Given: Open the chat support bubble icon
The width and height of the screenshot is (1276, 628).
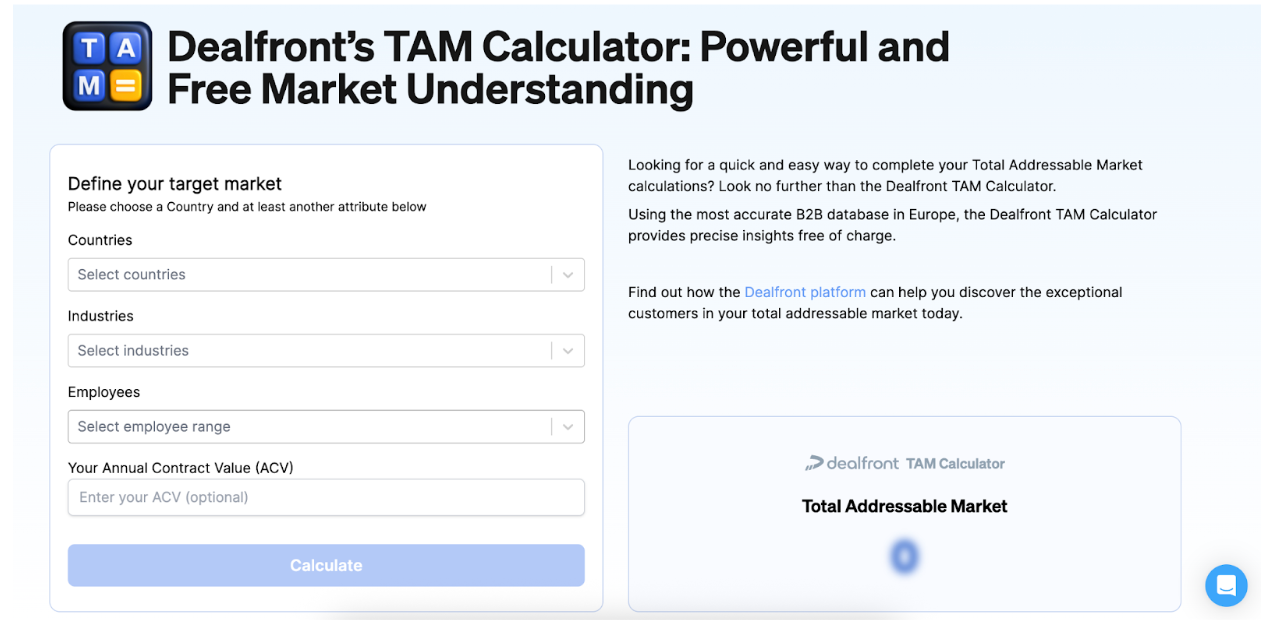Looking at the screenshot, I should pos(1226,585).
